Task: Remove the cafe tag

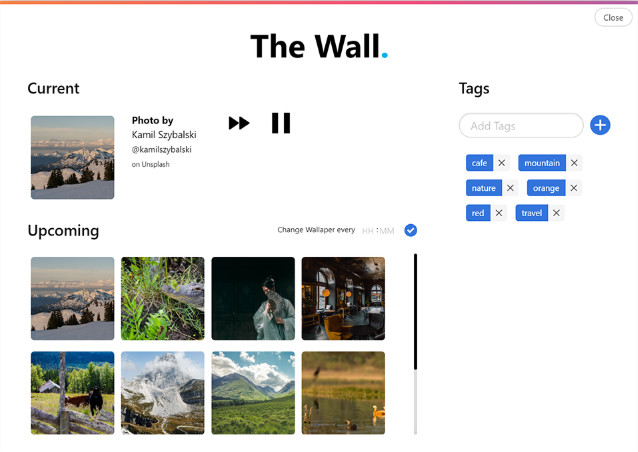Action: [x=501, y=163]
